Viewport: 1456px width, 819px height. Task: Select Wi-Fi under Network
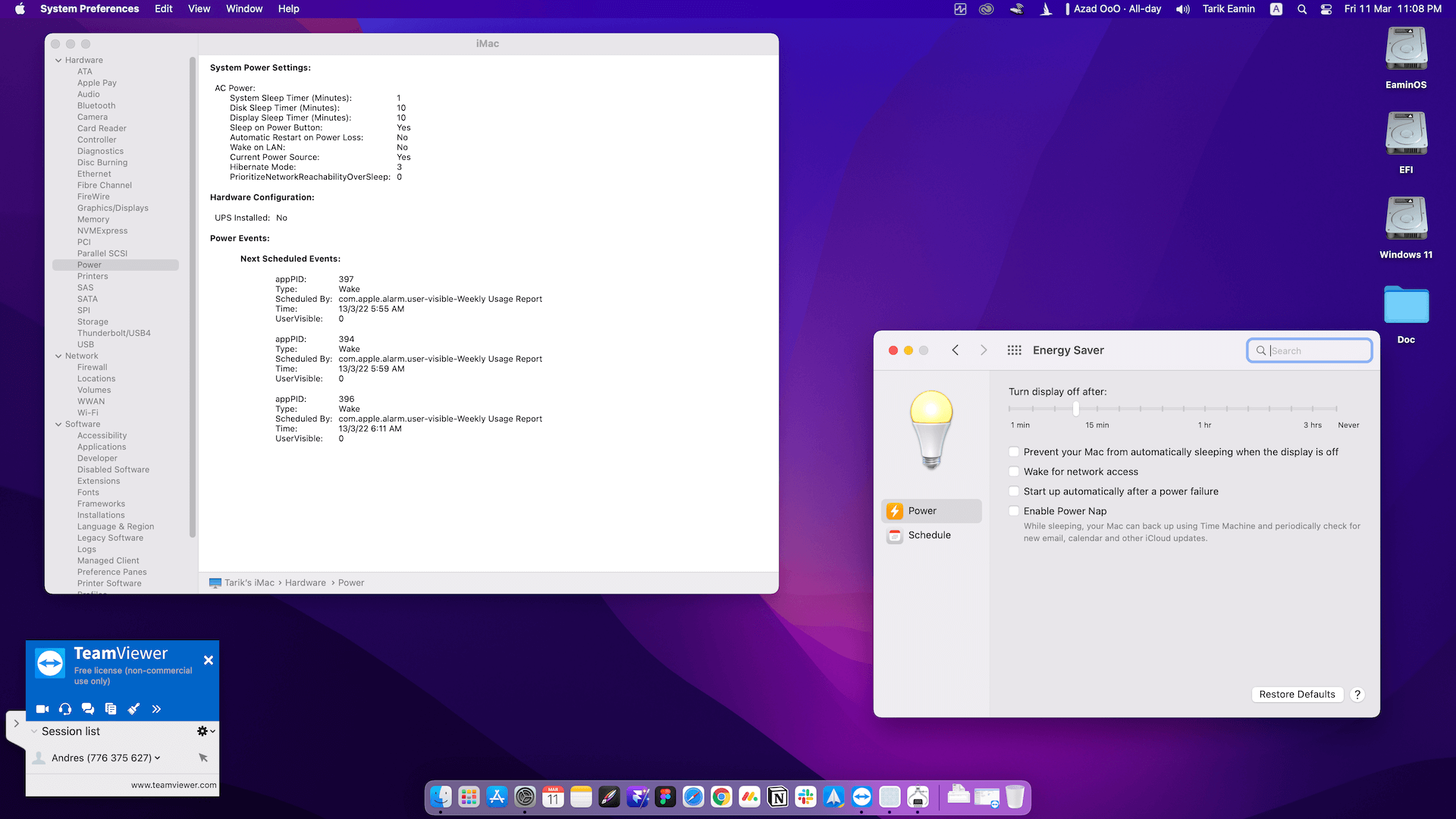(88, 413)
